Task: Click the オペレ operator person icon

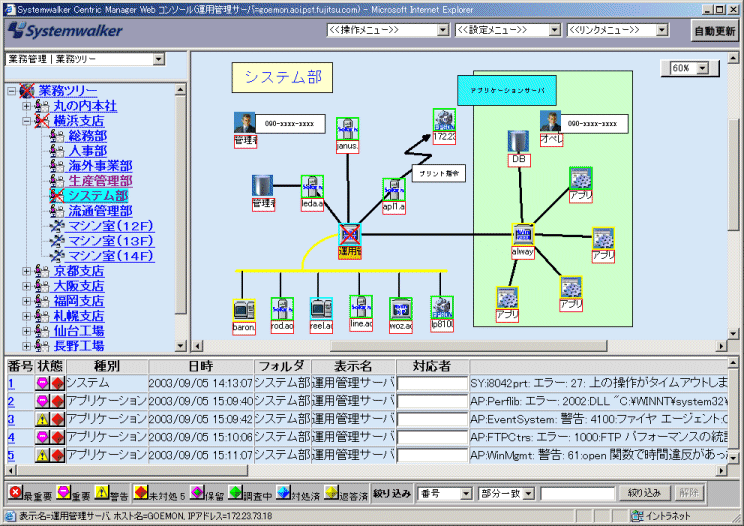Action: coord(550,121)
